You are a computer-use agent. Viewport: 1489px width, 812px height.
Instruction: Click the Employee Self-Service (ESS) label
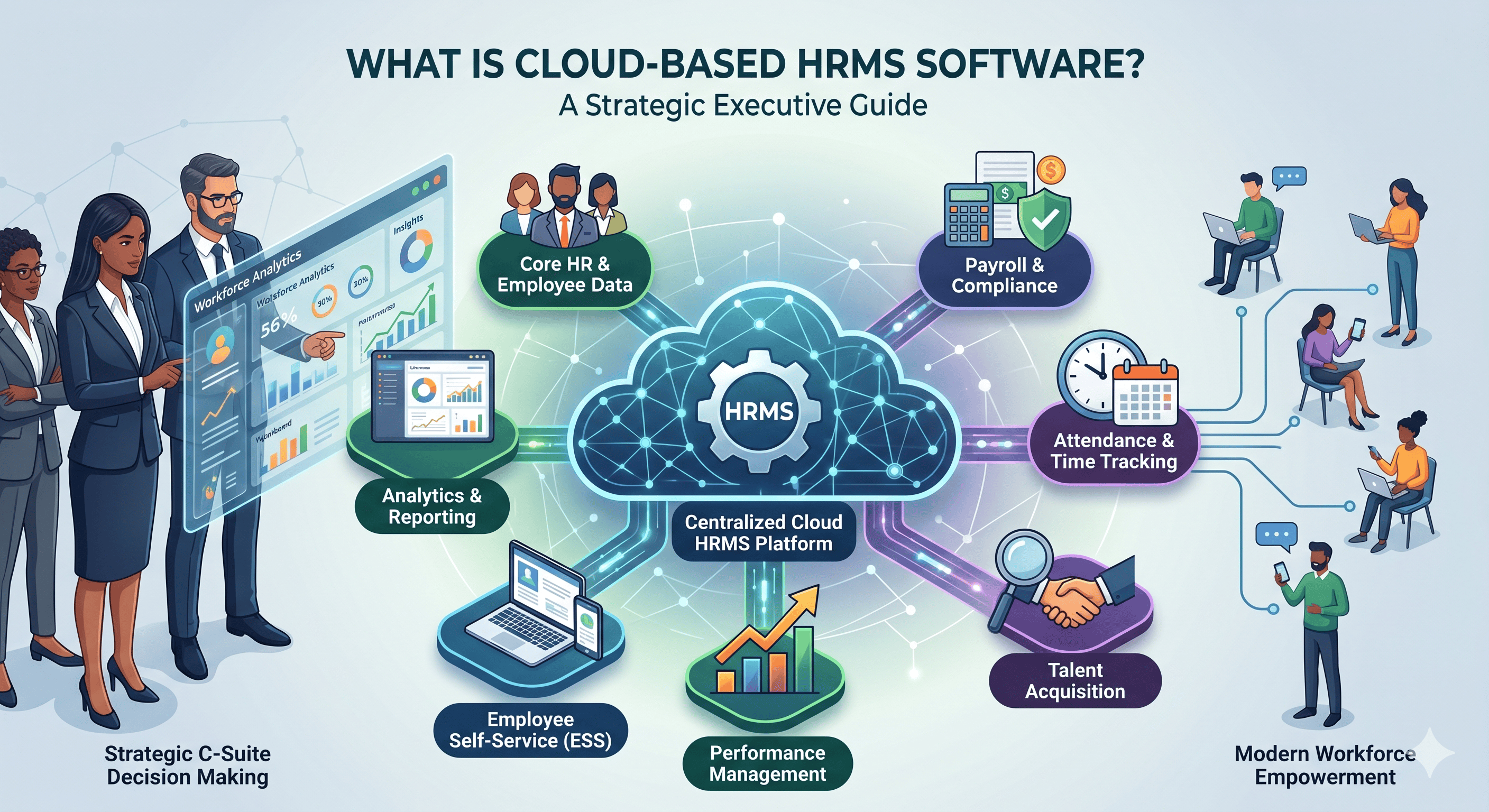click(531, 730)
